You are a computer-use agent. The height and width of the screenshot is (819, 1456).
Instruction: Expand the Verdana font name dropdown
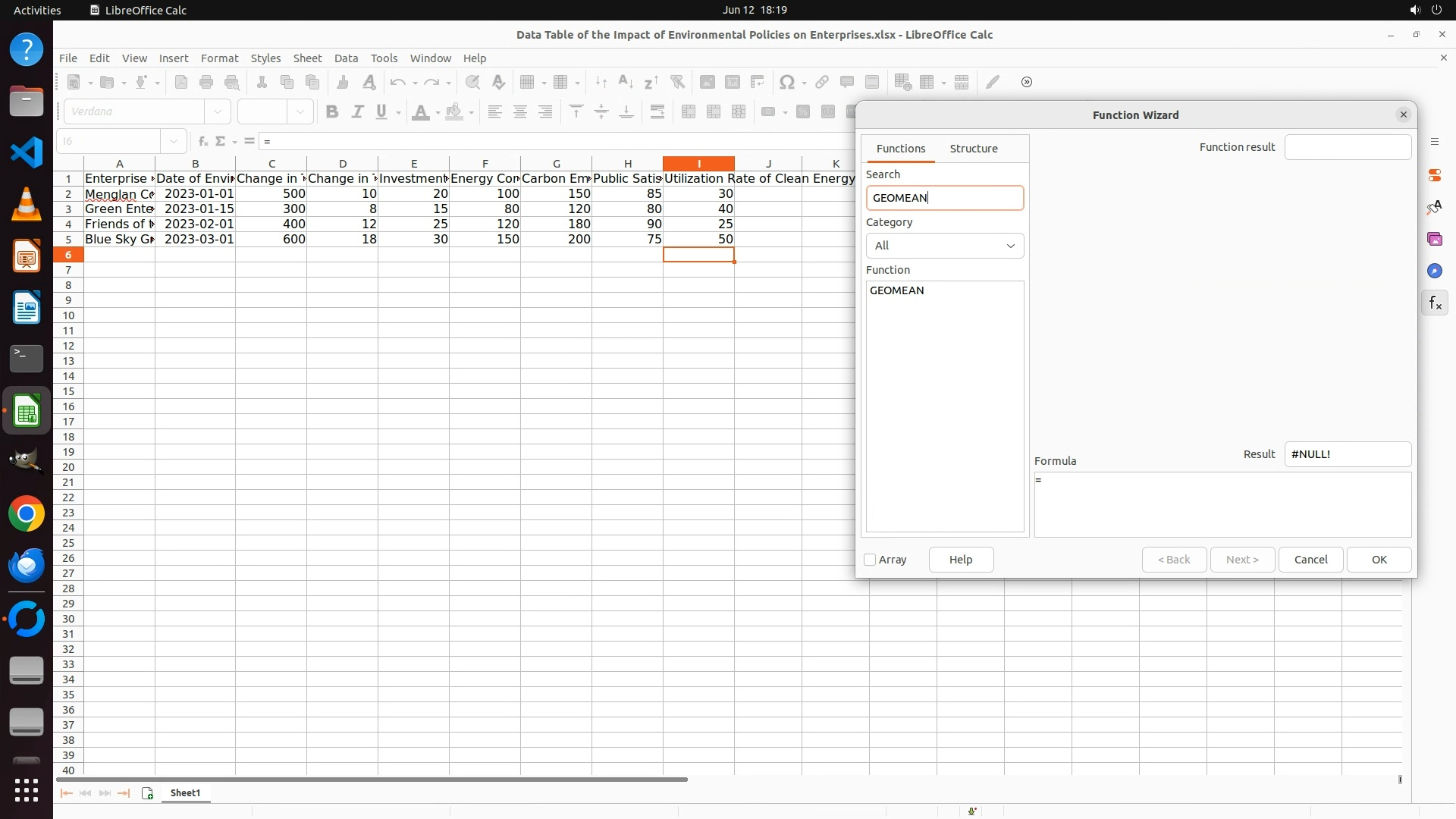218,112
